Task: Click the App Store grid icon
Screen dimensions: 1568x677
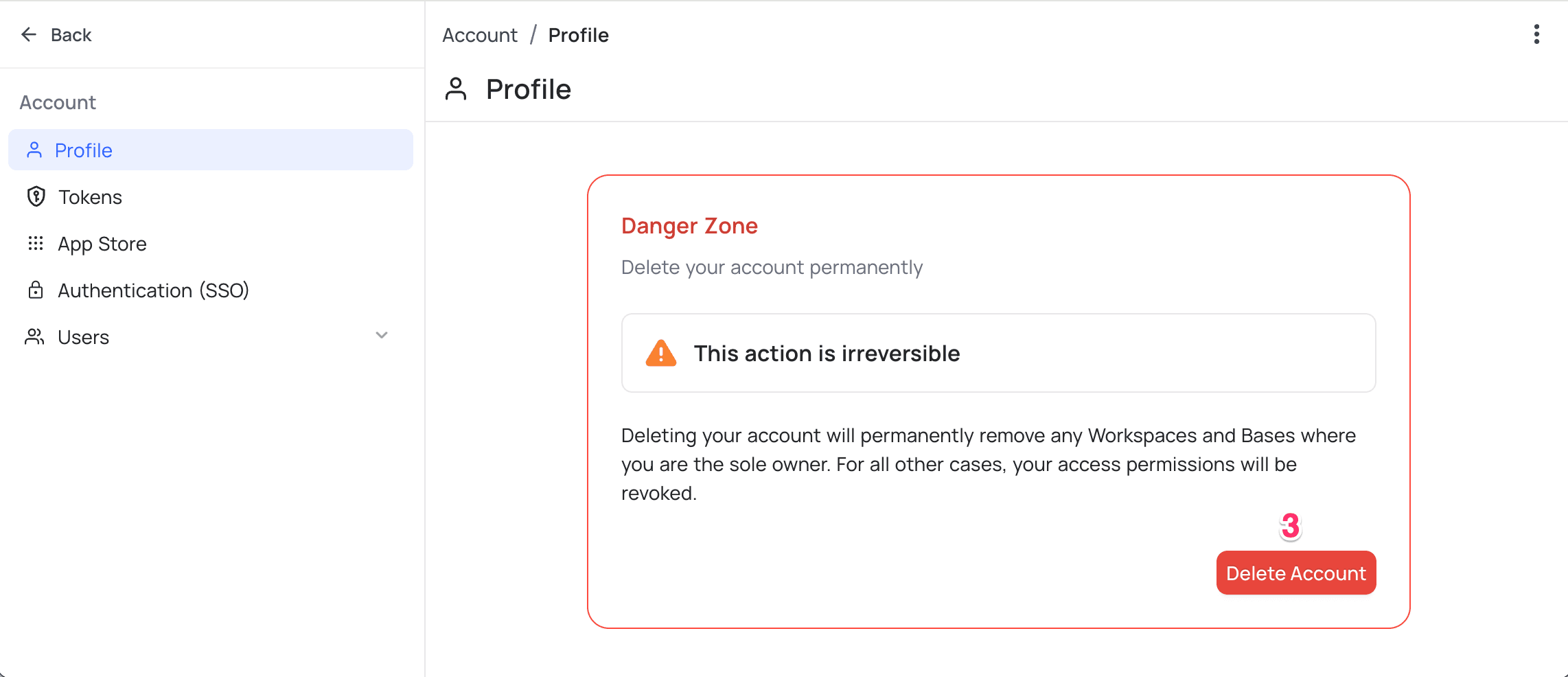Action: point(35,243)
